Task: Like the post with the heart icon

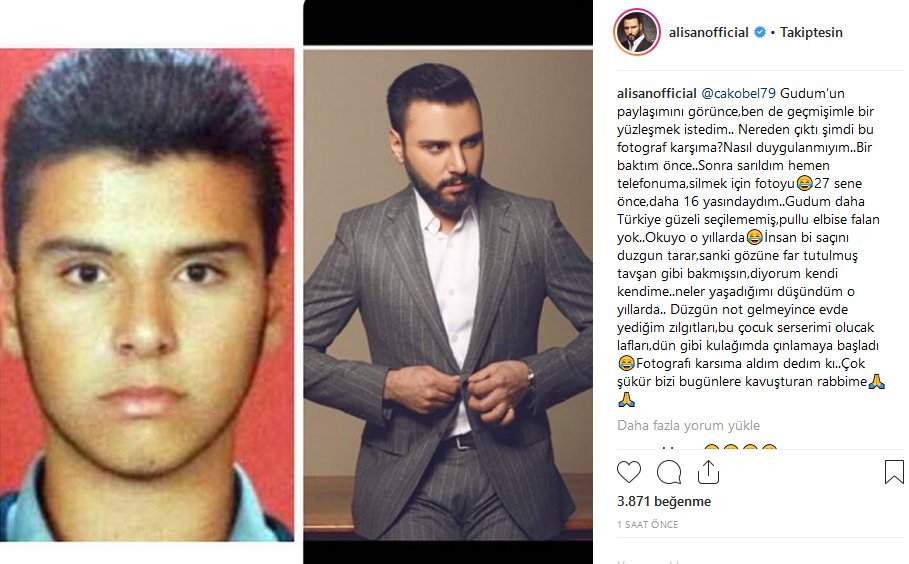Action: pos(628,472)
